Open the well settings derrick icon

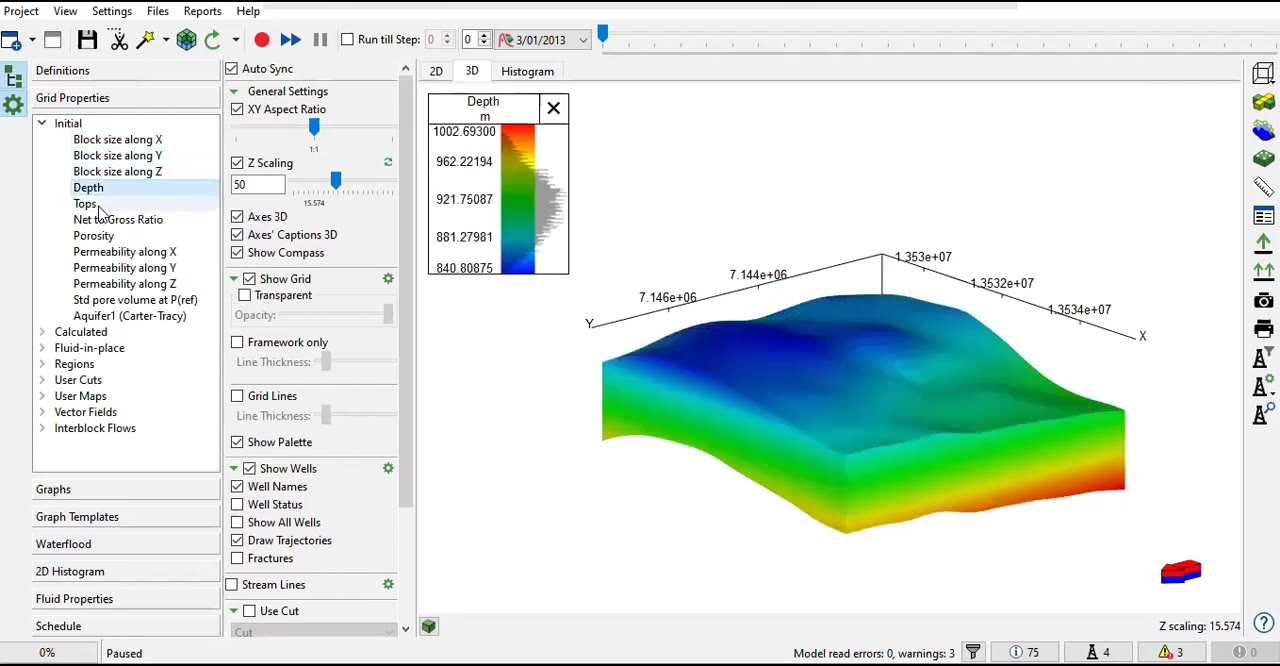pyautogui.click(x=1261, y=385)
